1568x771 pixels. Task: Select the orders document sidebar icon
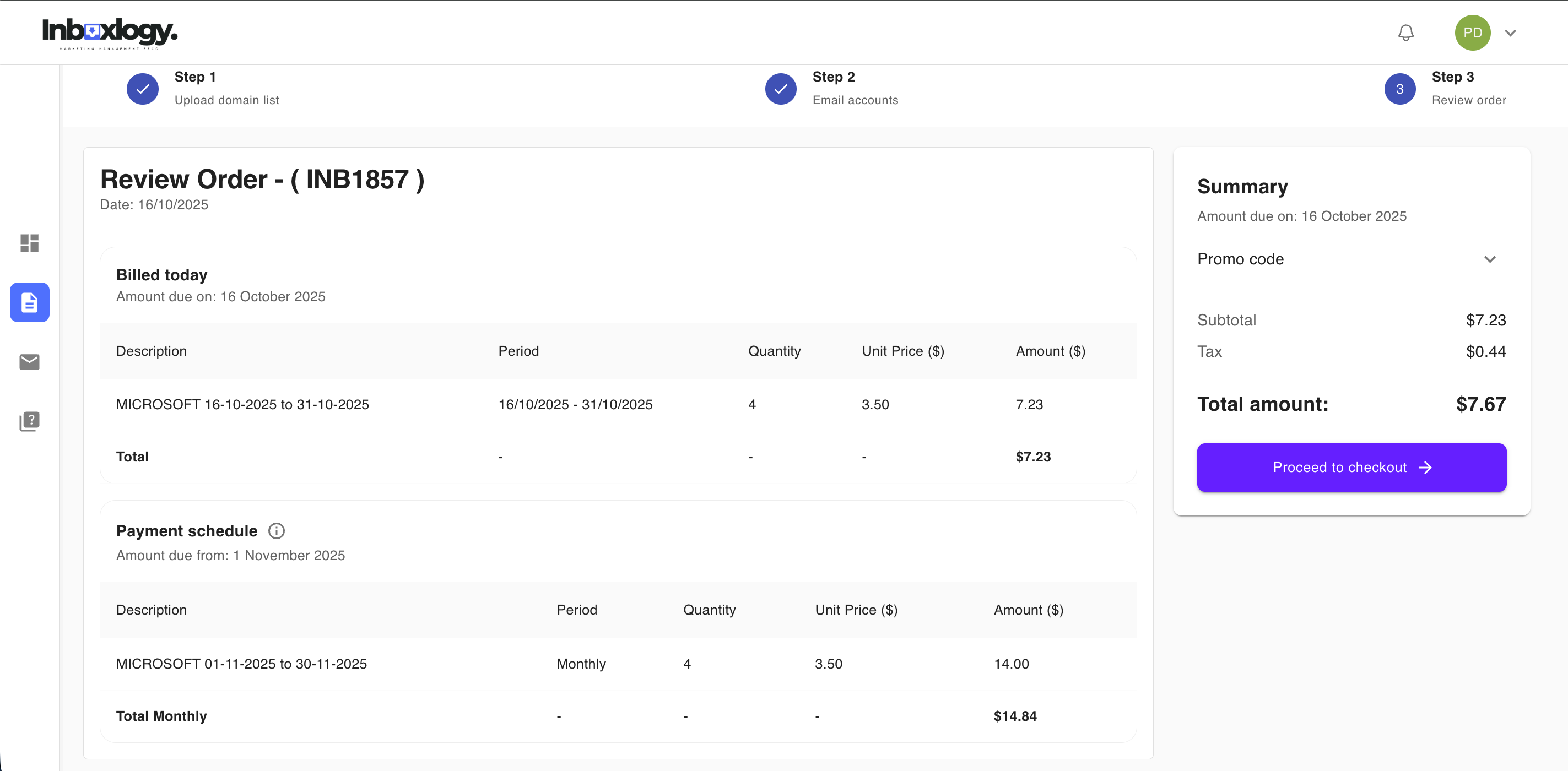click(x=29, y=302)
